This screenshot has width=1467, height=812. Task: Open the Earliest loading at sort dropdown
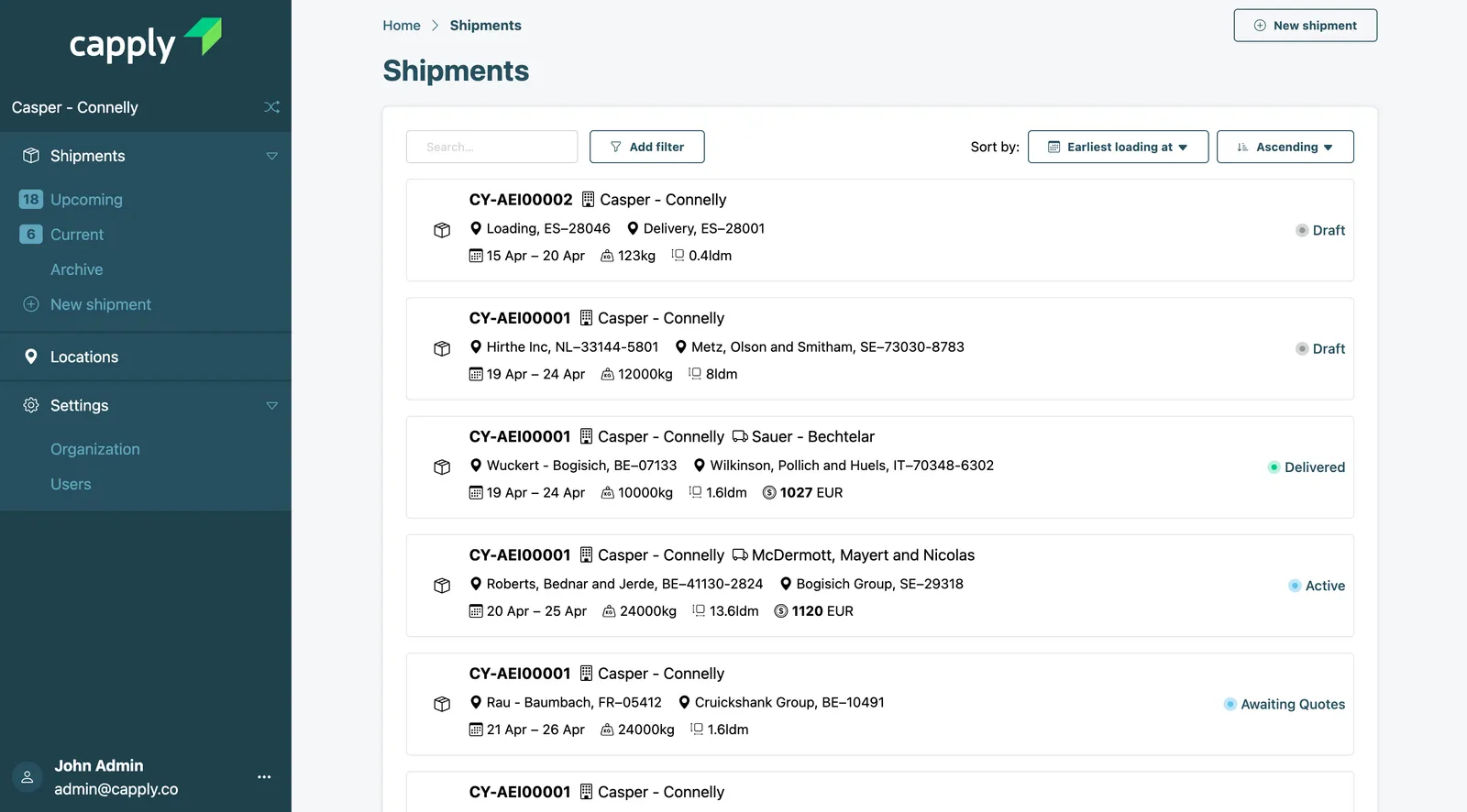(x=1118, y=147)
